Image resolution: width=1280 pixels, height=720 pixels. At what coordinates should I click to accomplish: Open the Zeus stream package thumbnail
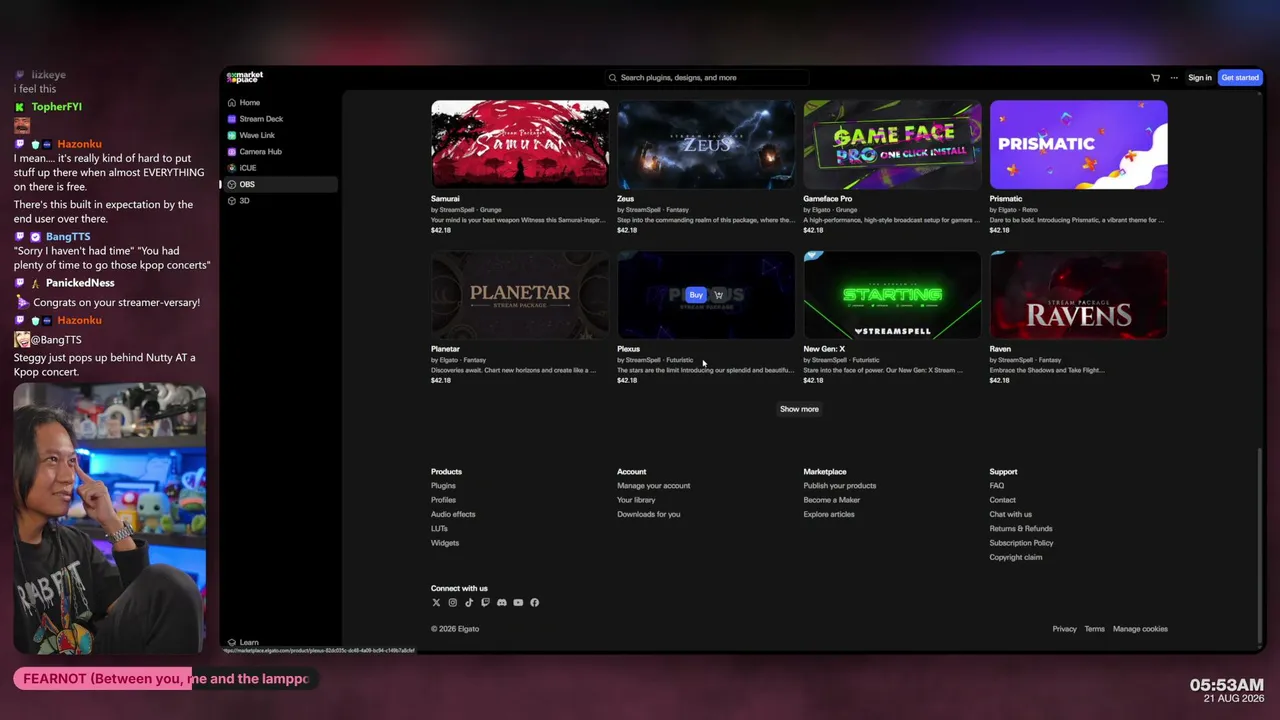tap(706, 144)
